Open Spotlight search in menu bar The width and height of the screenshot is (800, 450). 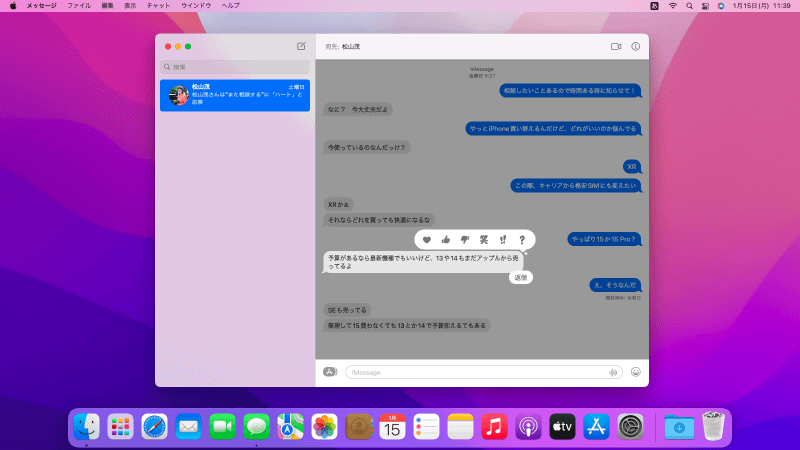pos(689,6)
